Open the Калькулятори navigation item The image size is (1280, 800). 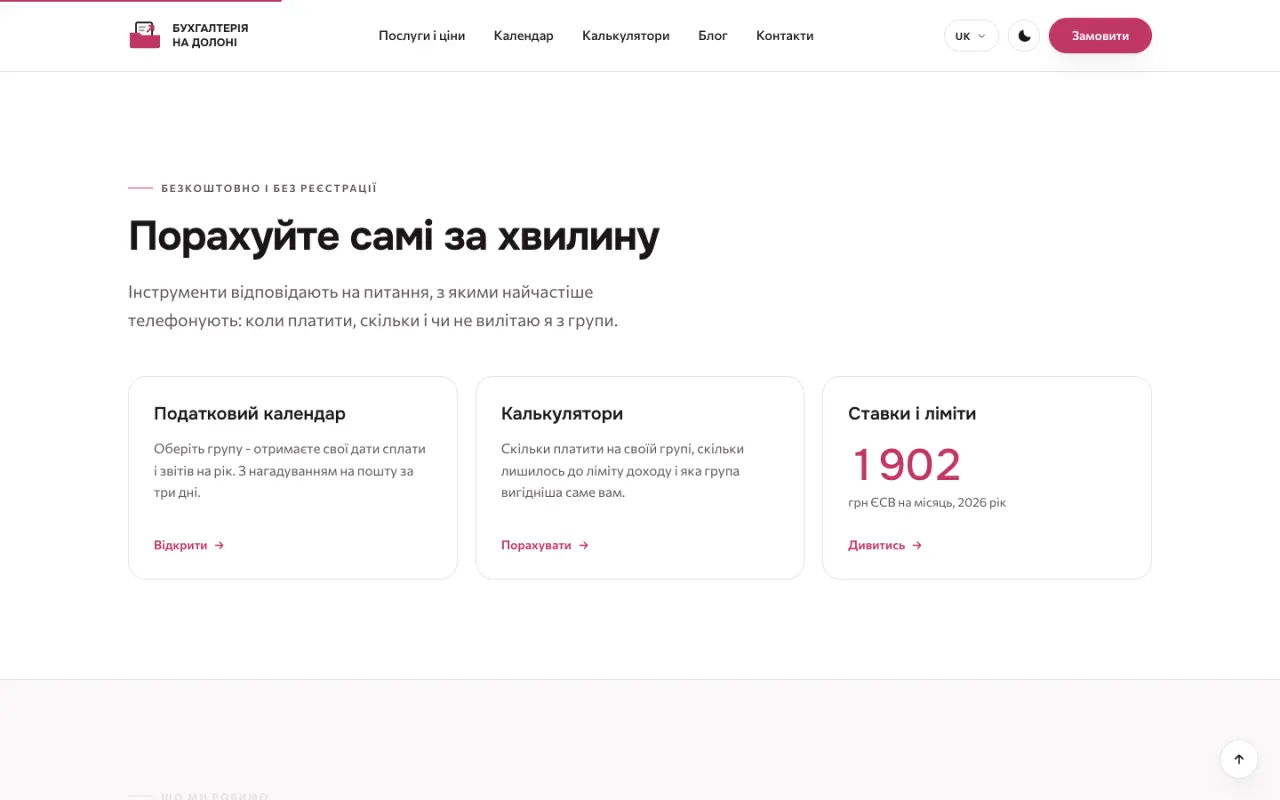click(626, 36)
